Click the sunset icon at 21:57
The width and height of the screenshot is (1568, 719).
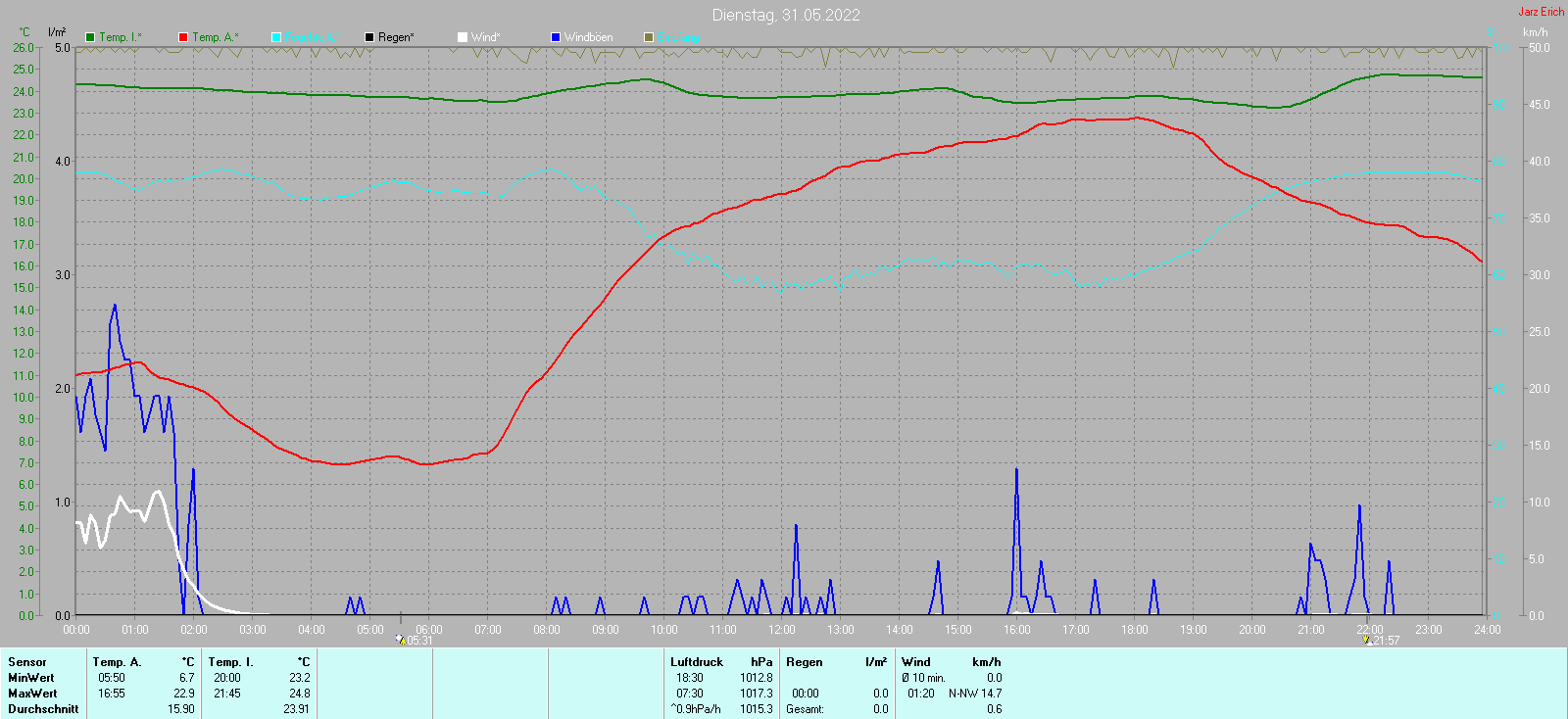click(1366, 640)
